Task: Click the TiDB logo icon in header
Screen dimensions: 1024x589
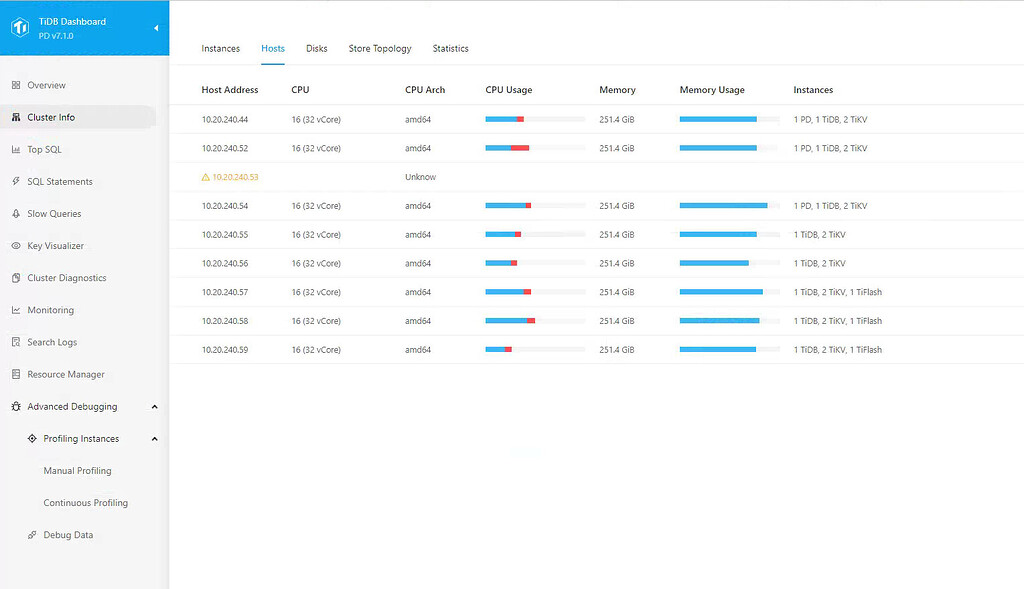Action: coord(21,27)
